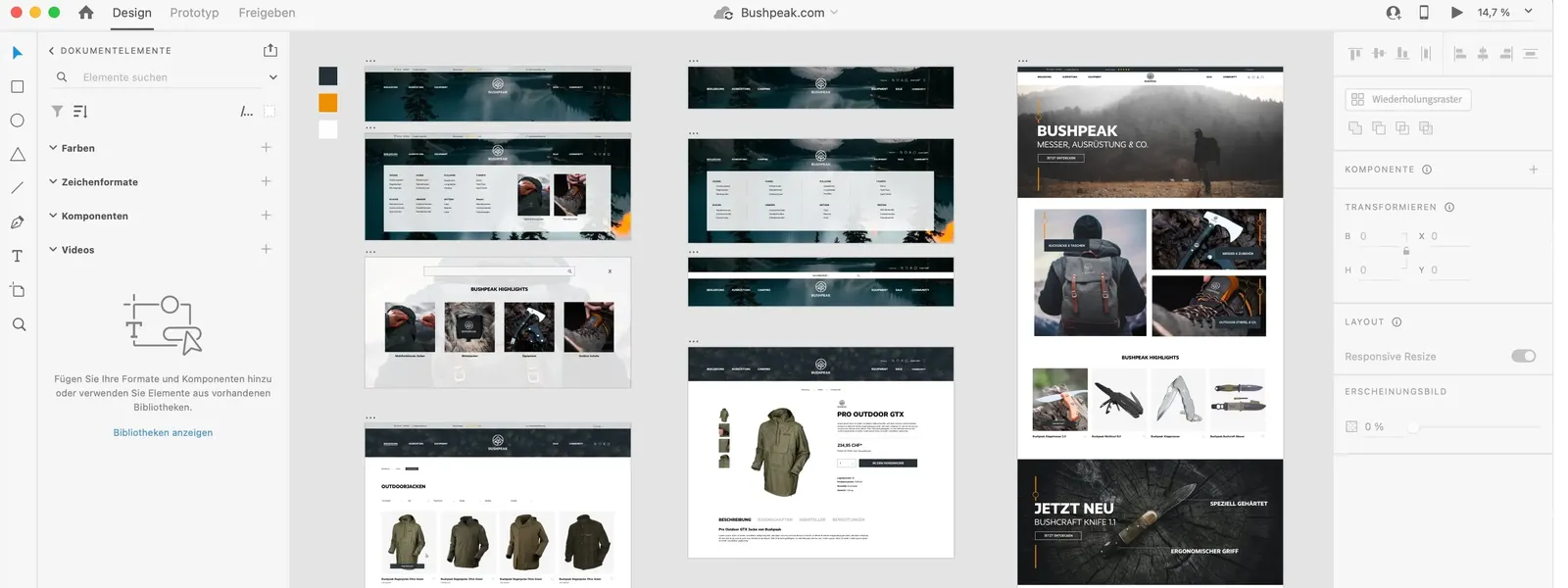This screenshot has height=588, width=1568.
Task: Open the Bibliotheken anzeigen link
Action: click(x=163, y=432)
